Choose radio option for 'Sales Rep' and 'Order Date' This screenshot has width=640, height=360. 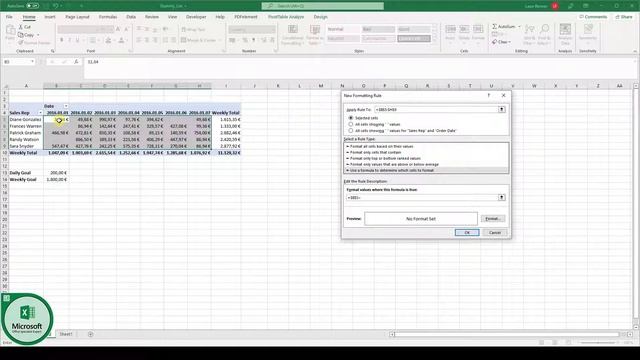pos(351,131)
